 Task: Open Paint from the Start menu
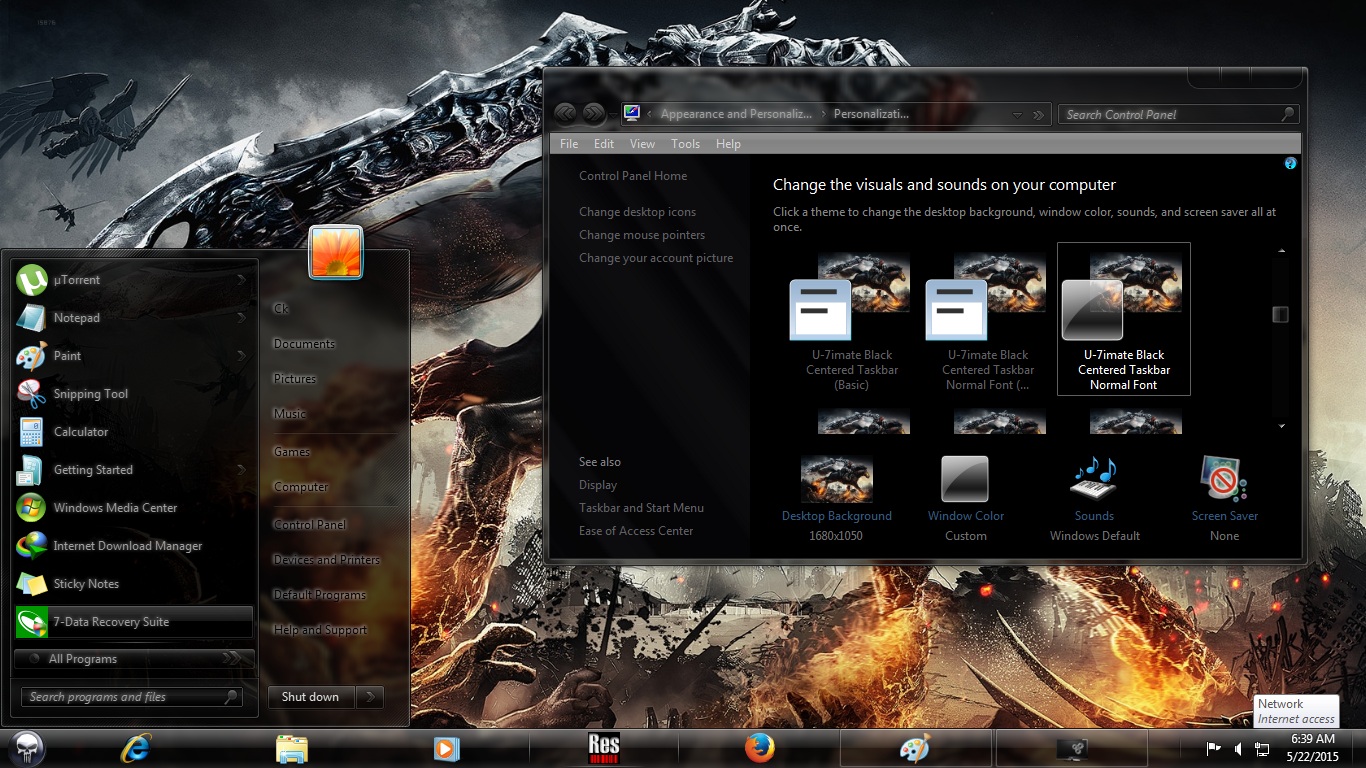tap(134, 356)
